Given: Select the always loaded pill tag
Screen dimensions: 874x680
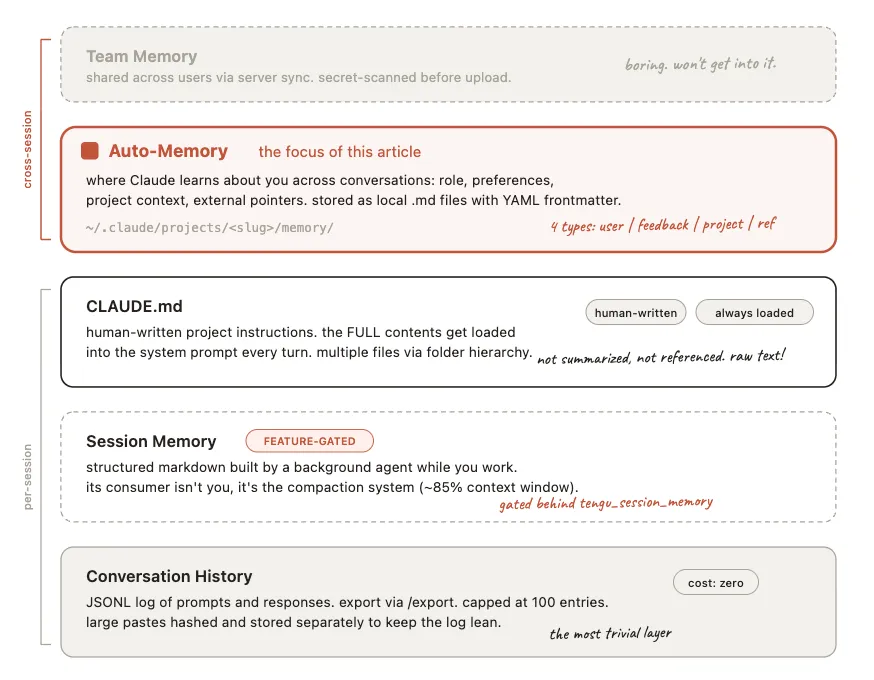Looking at the screenshot, I should (x=754, y=313).
